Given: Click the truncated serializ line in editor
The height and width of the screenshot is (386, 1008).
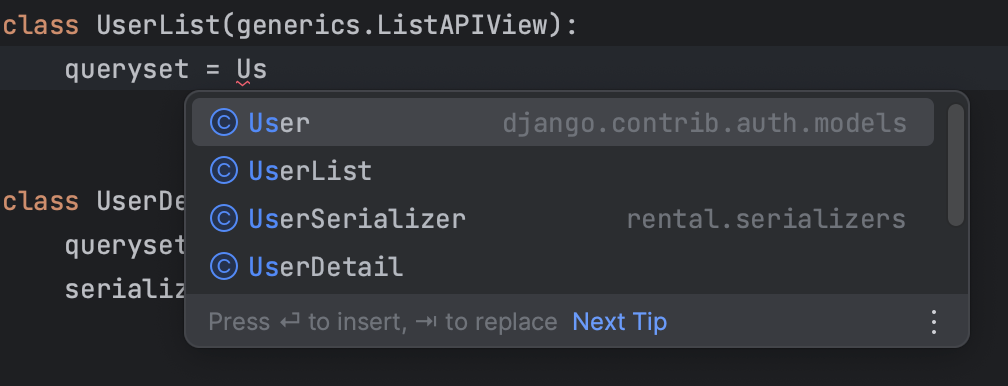Looking at the screenshot, I should coord(125,290).
